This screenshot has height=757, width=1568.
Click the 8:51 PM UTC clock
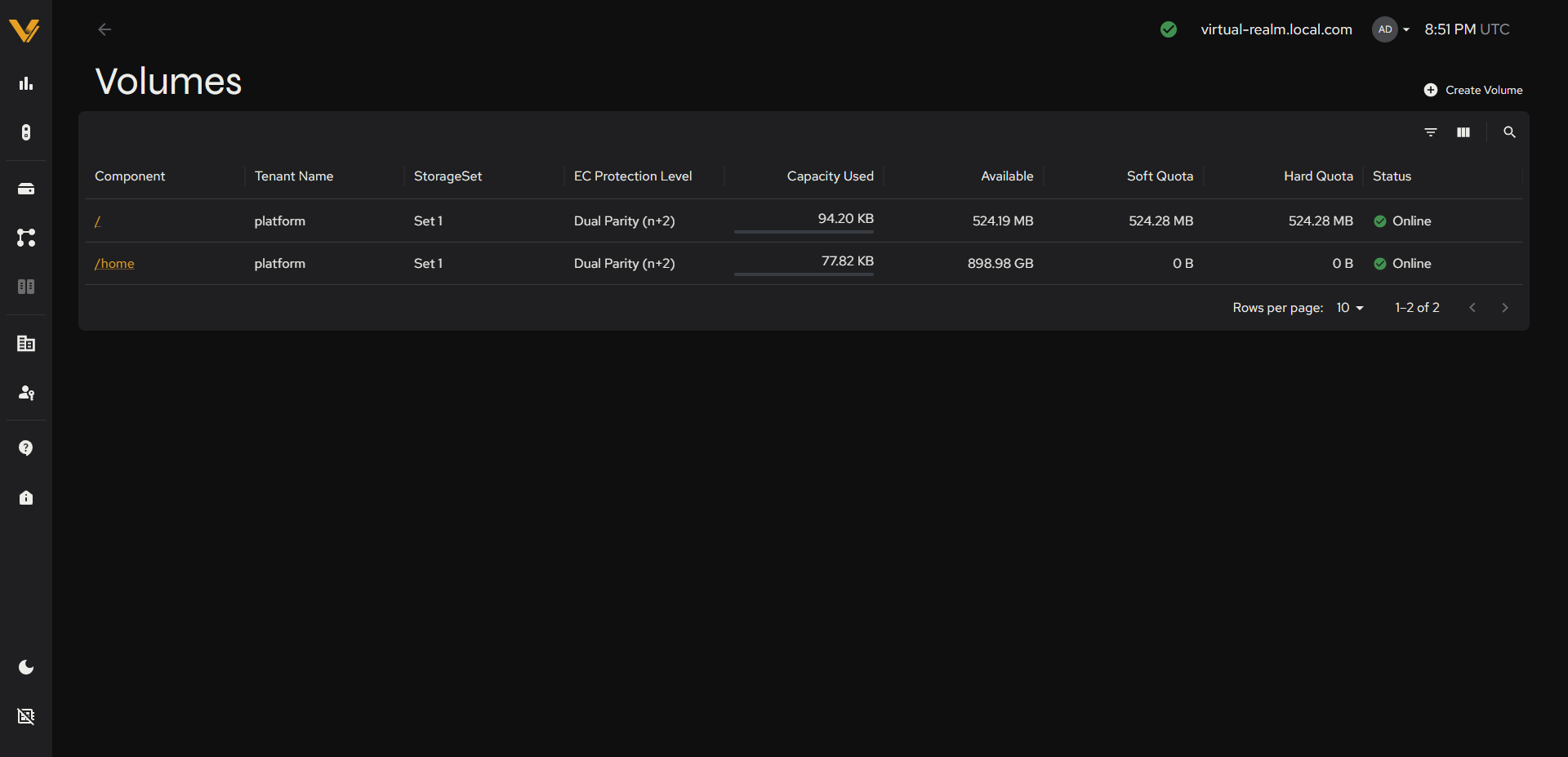coord(1467,29)
